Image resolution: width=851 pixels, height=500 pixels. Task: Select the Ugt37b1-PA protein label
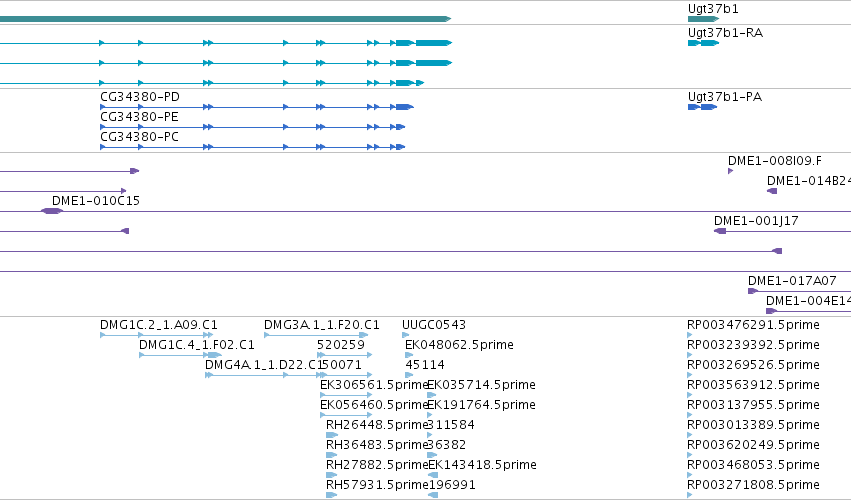pos(725,97)
